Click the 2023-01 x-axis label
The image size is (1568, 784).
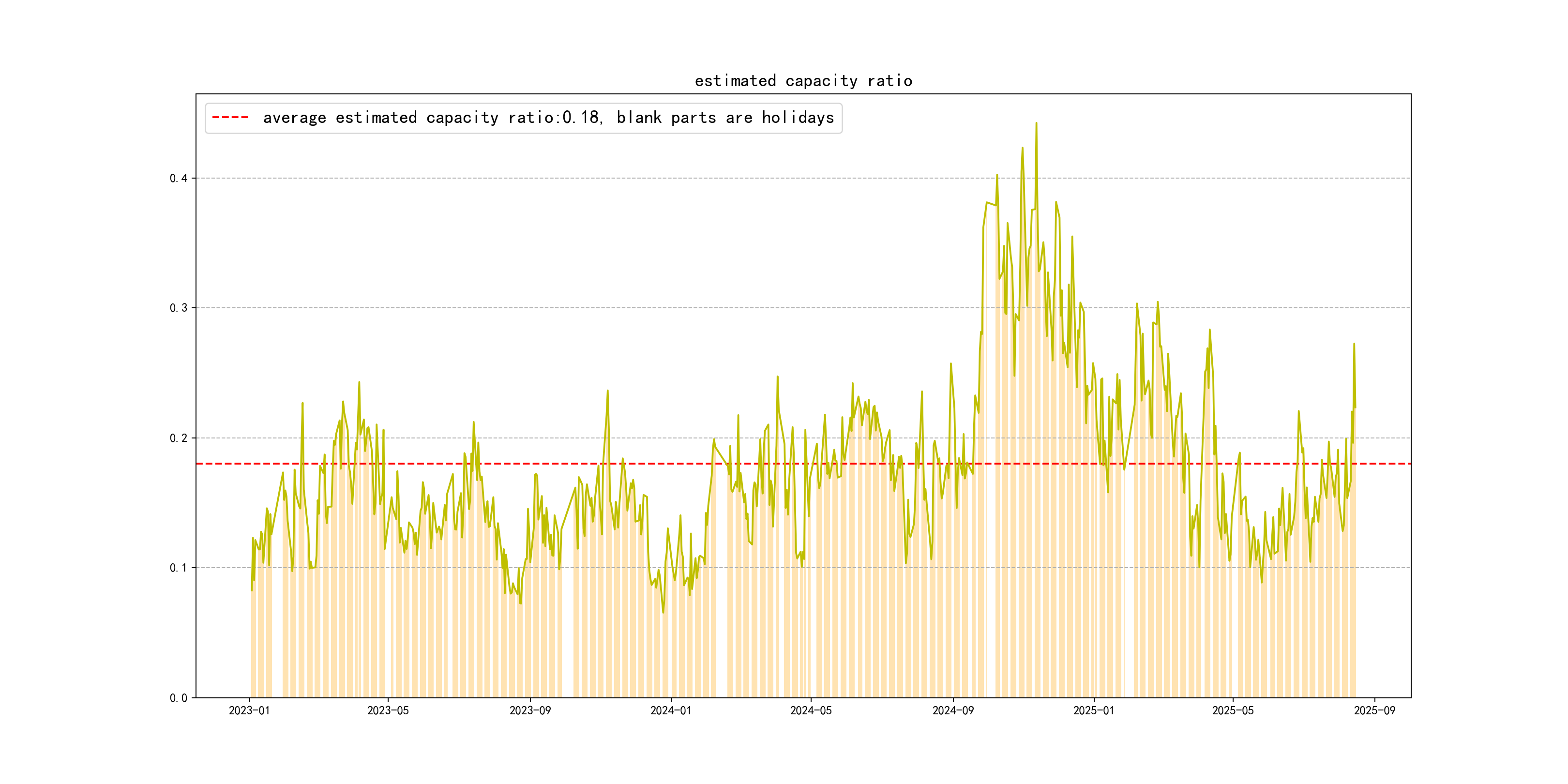(249, 710)
